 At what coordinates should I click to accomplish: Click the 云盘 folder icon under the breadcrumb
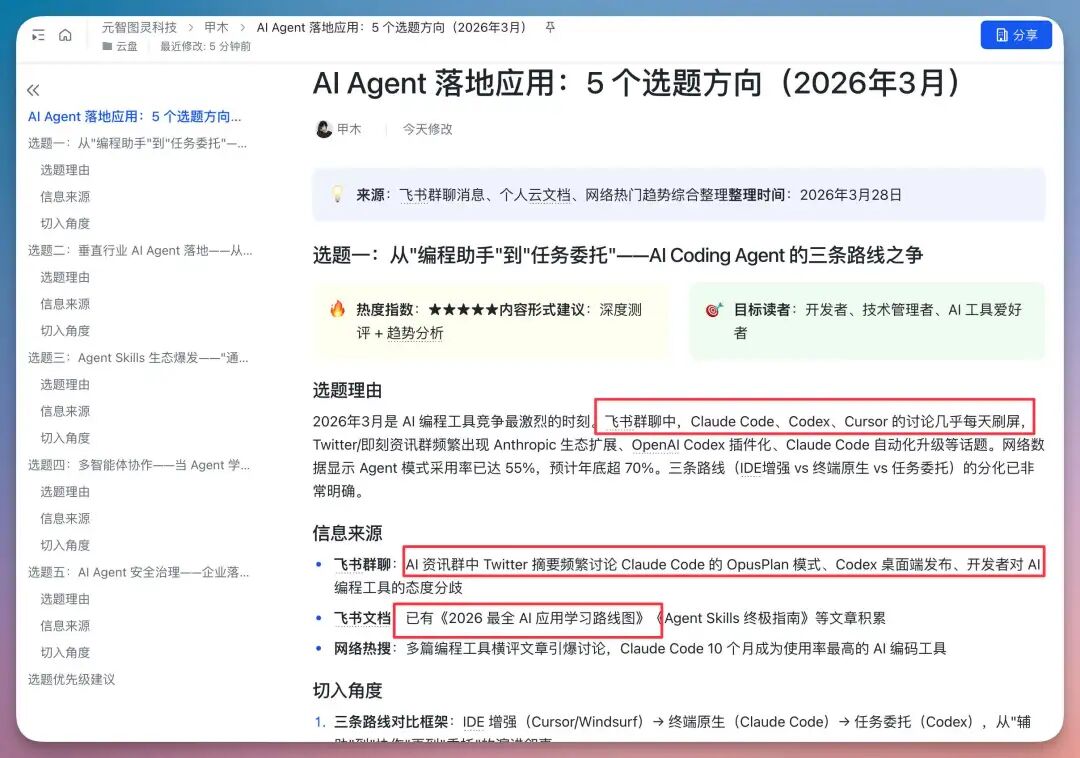point(106,46)
